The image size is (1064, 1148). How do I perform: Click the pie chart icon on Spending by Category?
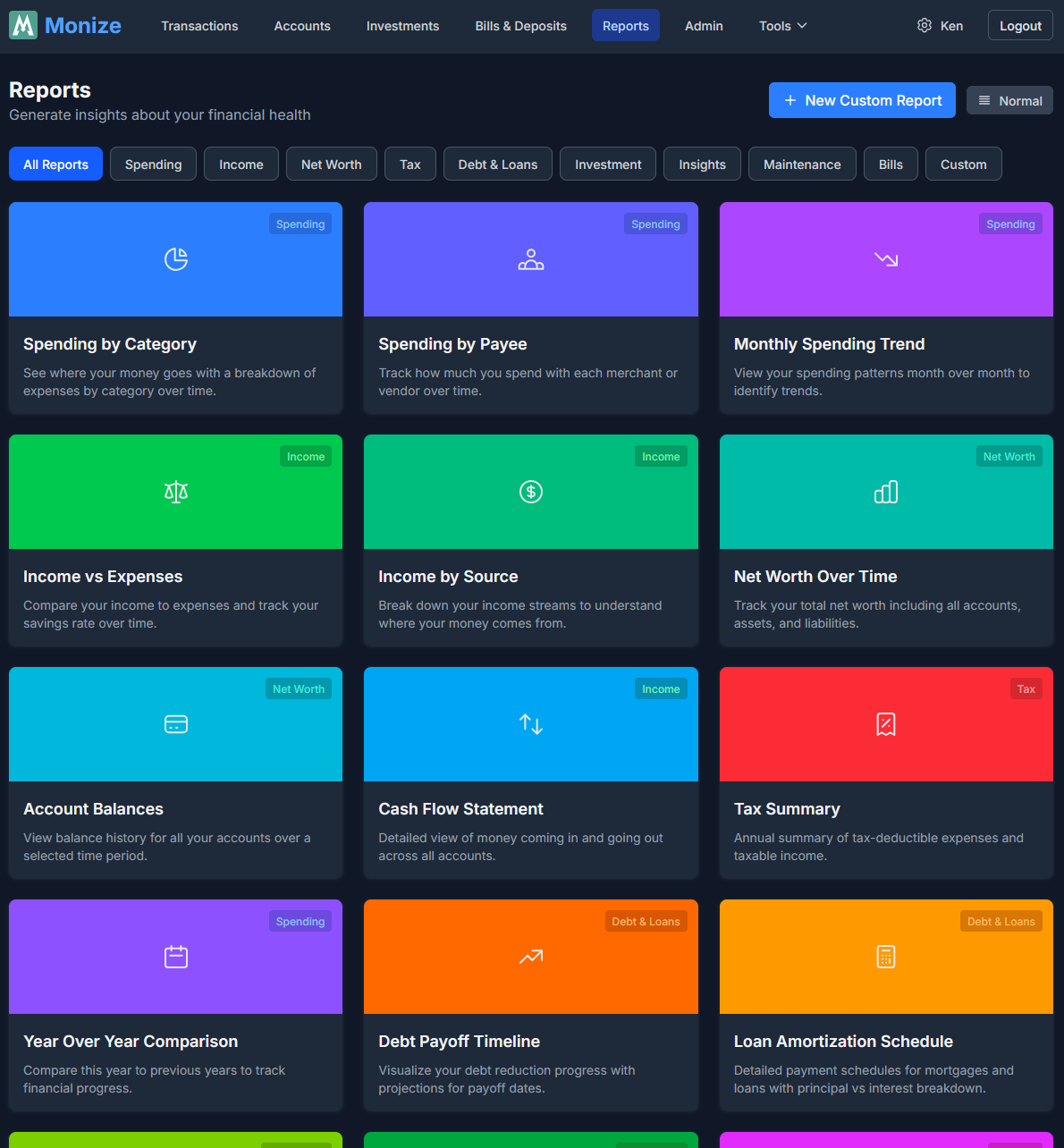click(176, 259)
